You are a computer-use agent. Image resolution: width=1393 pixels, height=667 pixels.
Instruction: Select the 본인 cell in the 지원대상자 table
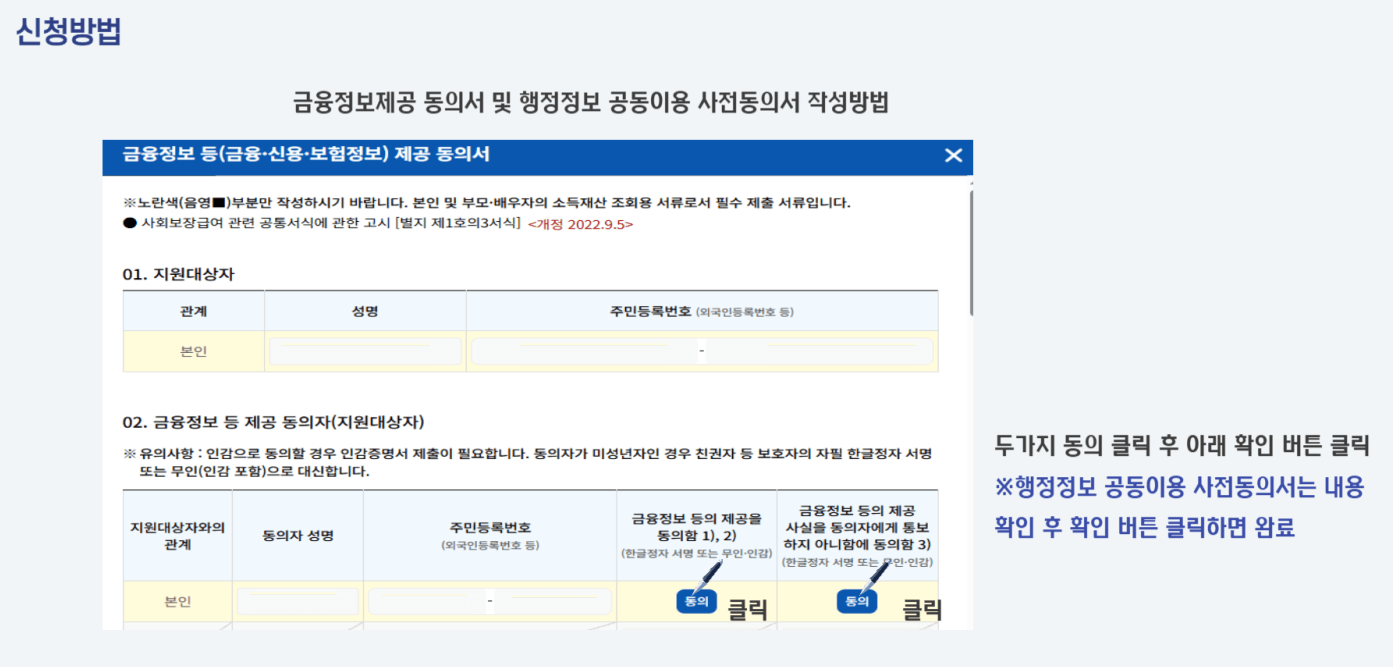pyautogui.click(x=193, y=351)
